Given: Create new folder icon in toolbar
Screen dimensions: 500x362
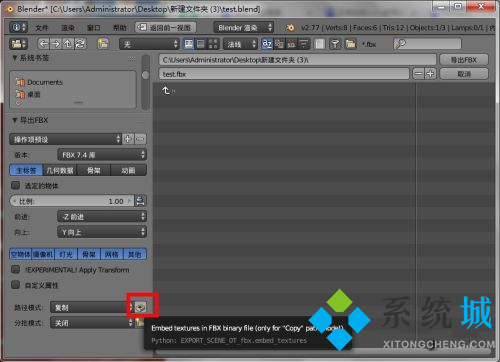Looking at the screenshot, I should click(x=103, y=44).
